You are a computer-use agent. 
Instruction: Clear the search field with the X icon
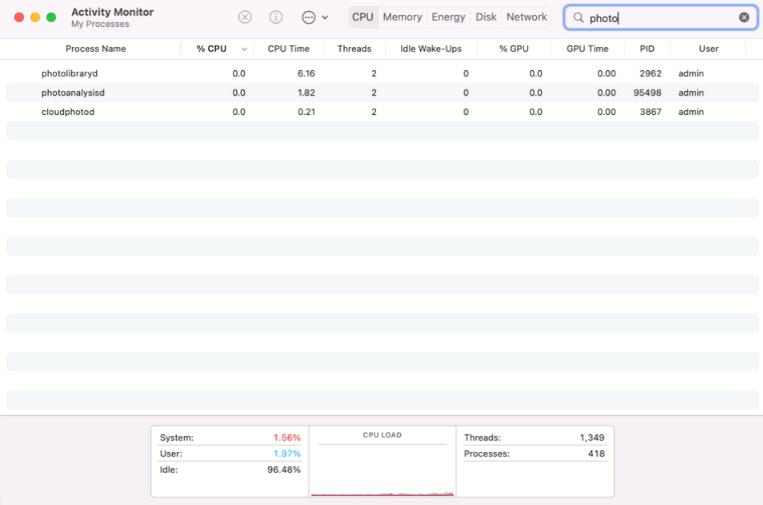(x=744, y=18)
